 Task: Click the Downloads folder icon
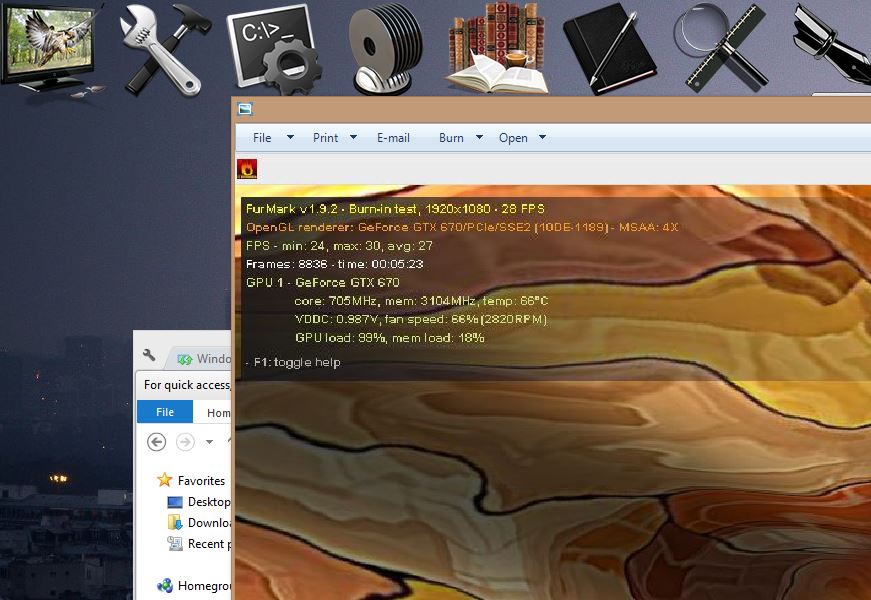pyautogui.click(x=175, y=523)
